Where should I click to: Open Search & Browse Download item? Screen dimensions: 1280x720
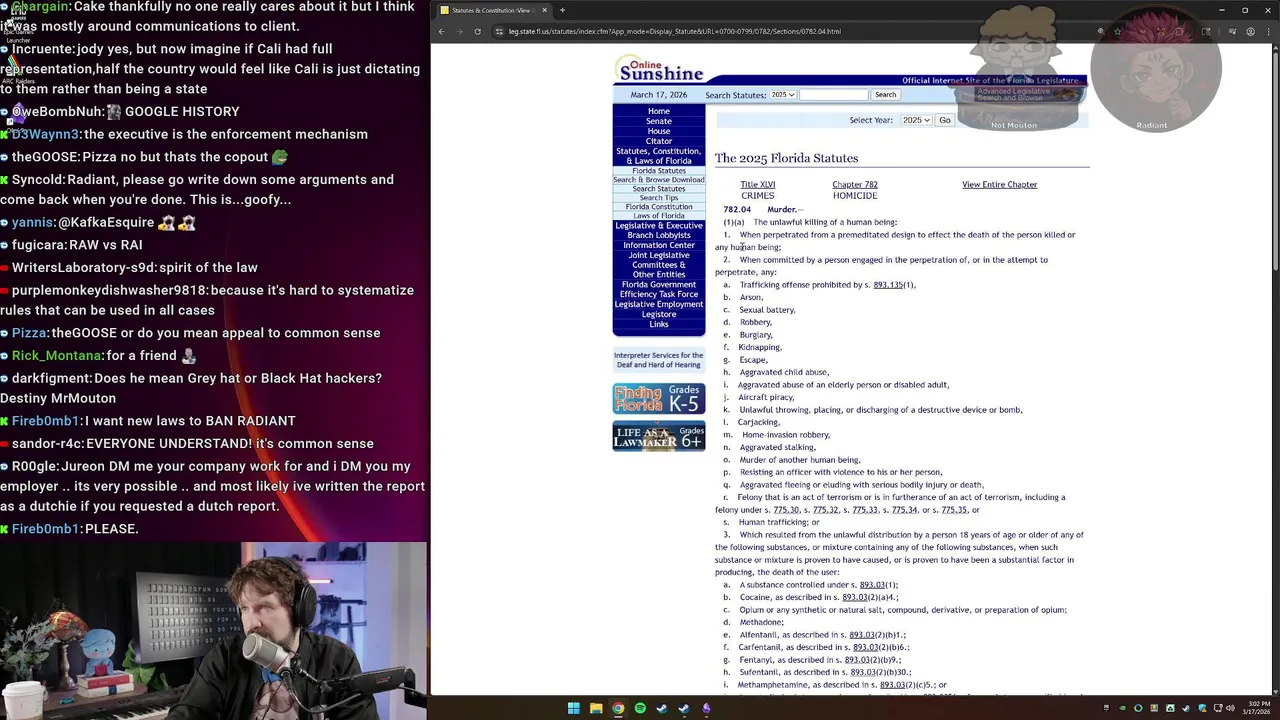(x=659, y=180)
